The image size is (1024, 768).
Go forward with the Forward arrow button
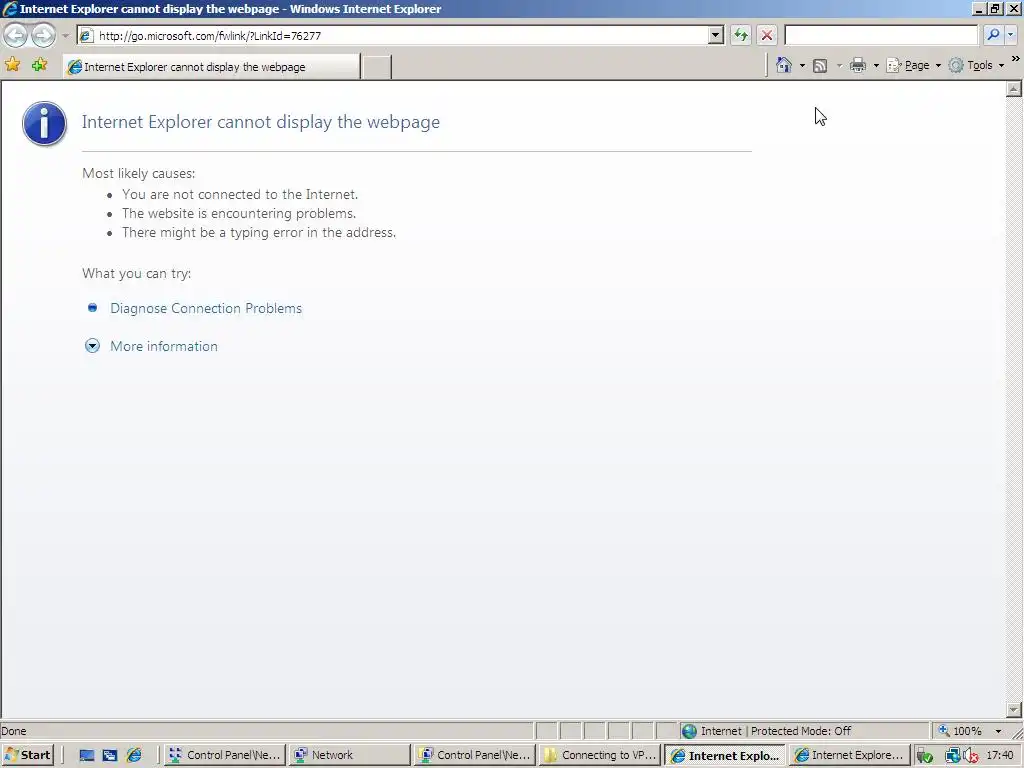(43, 35)
